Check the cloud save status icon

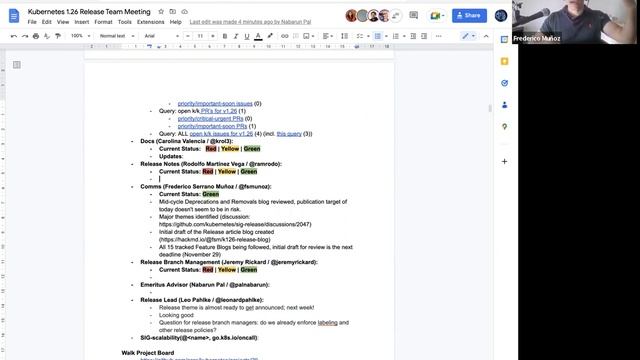(x=184, y=12)
